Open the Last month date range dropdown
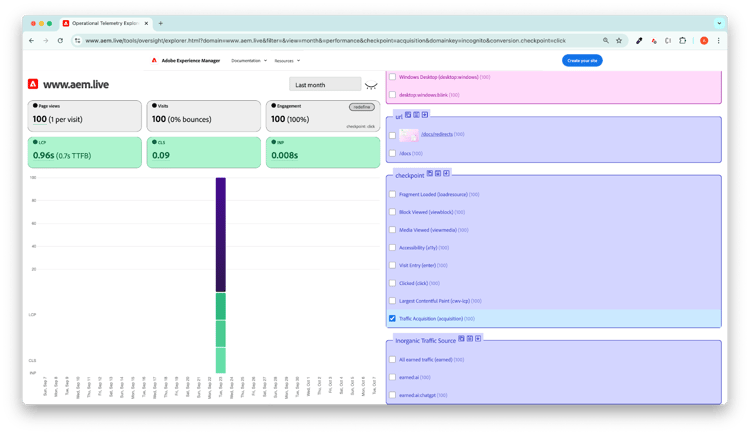Viewport: 750px width, 434px height. click(325, 85)
